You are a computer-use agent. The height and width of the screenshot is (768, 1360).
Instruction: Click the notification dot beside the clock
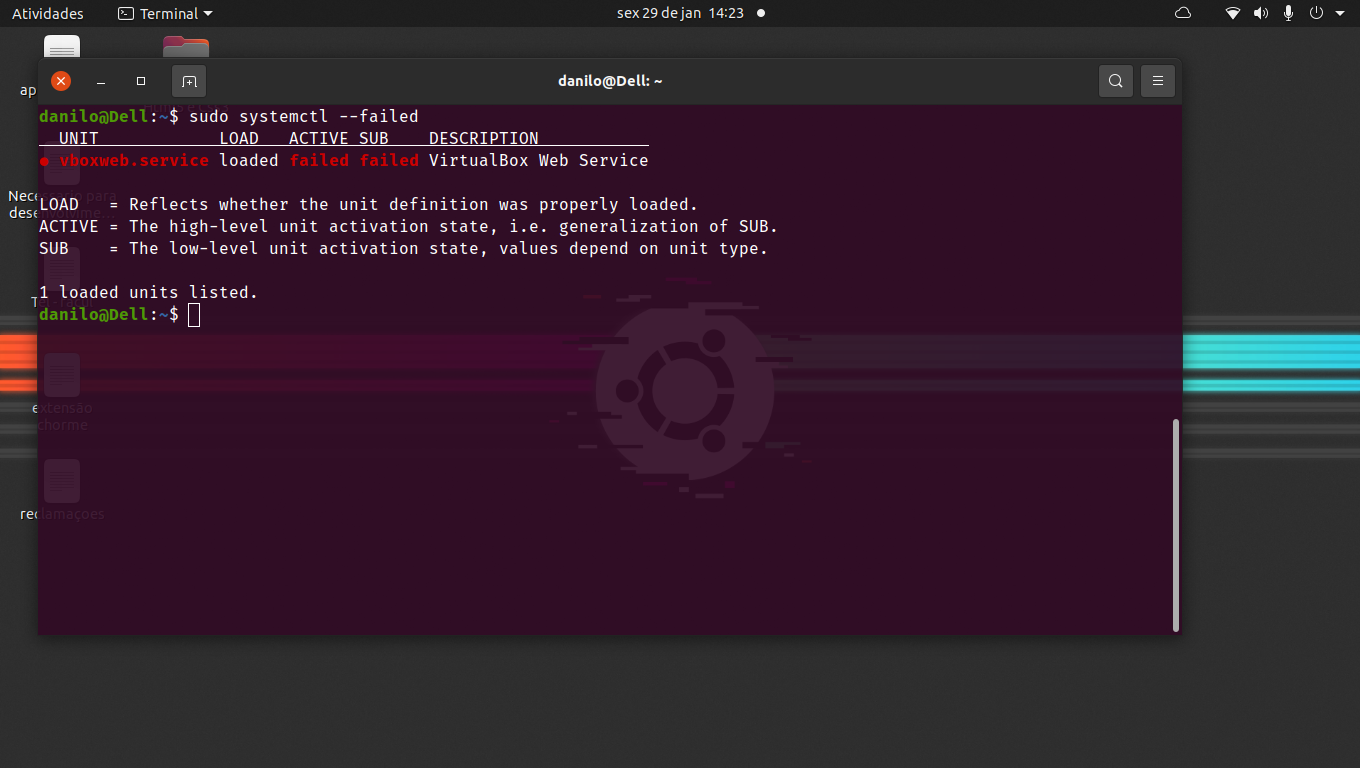[761, 13]
